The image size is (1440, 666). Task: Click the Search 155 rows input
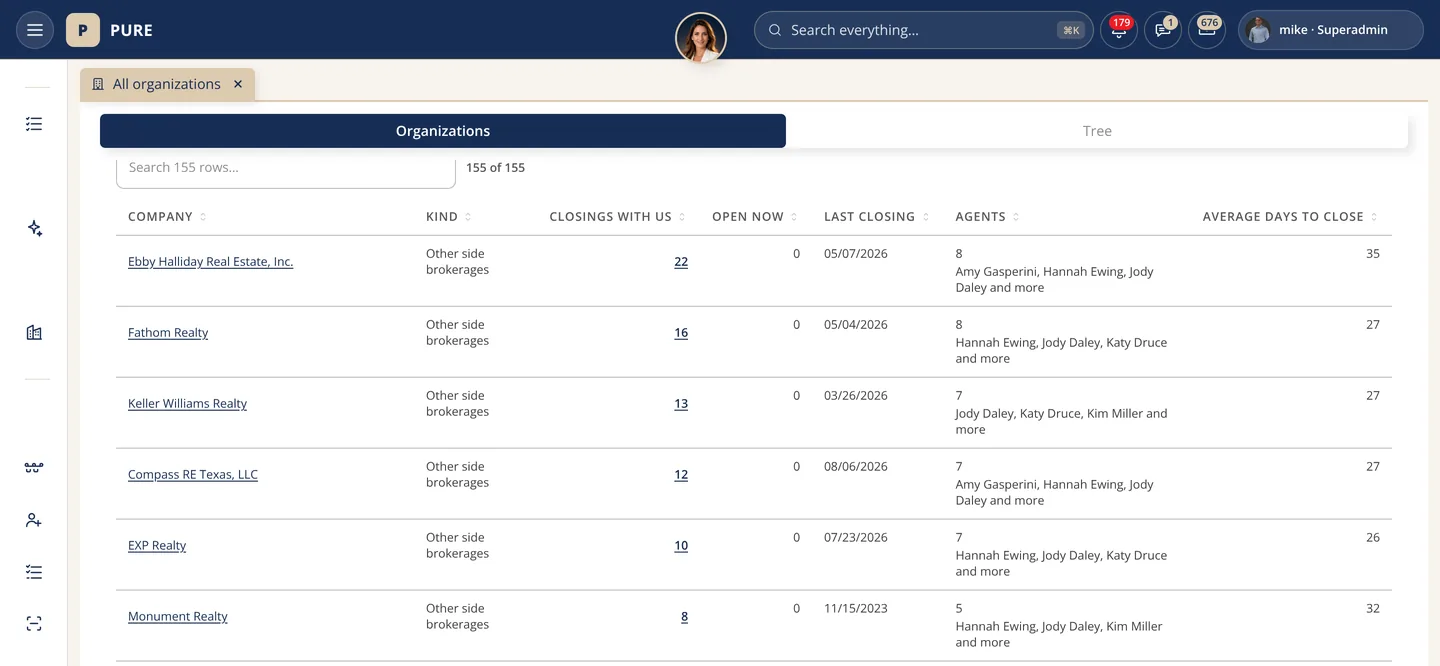(286, 168)
